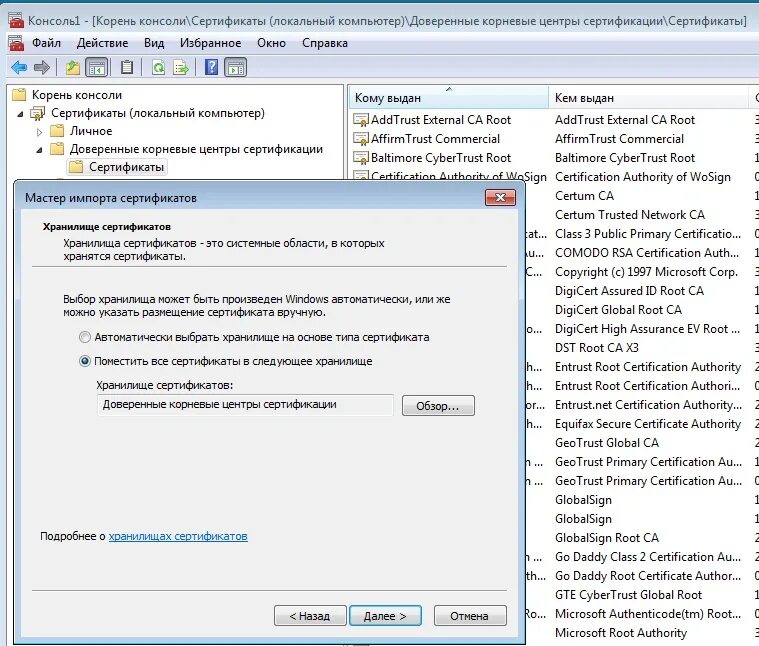Collapse Сертификаты (локальный компьютер) tree node
This screenshot has height=646, width=759.
point(20,114)
